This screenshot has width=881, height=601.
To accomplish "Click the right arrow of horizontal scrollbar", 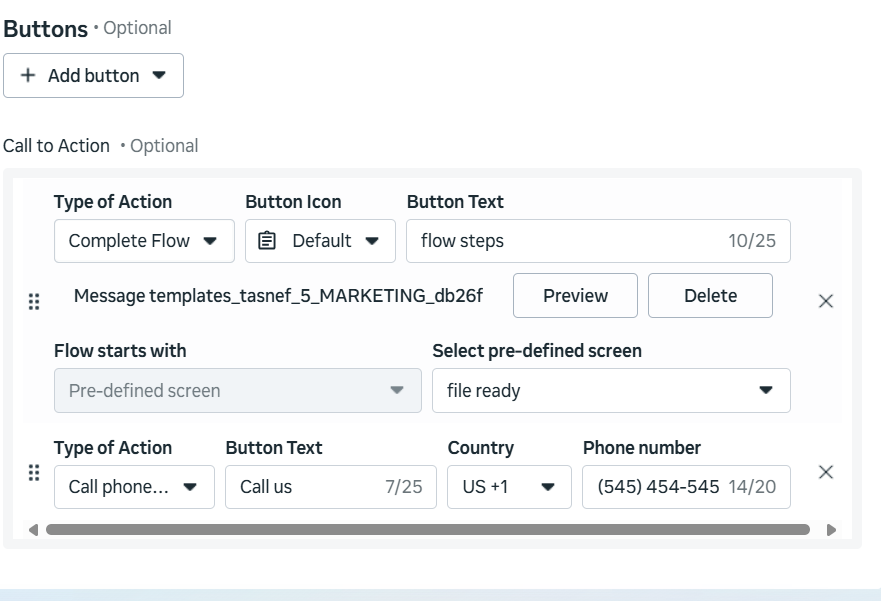I will pos(831,530).
